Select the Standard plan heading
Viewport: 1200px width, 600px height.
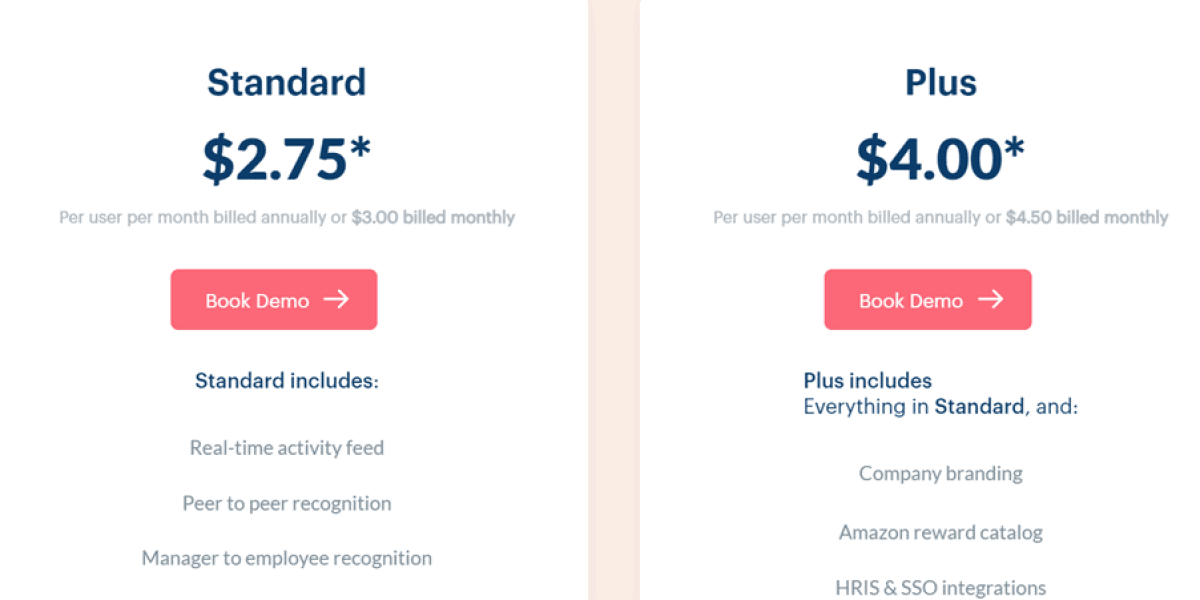(287, 82)
